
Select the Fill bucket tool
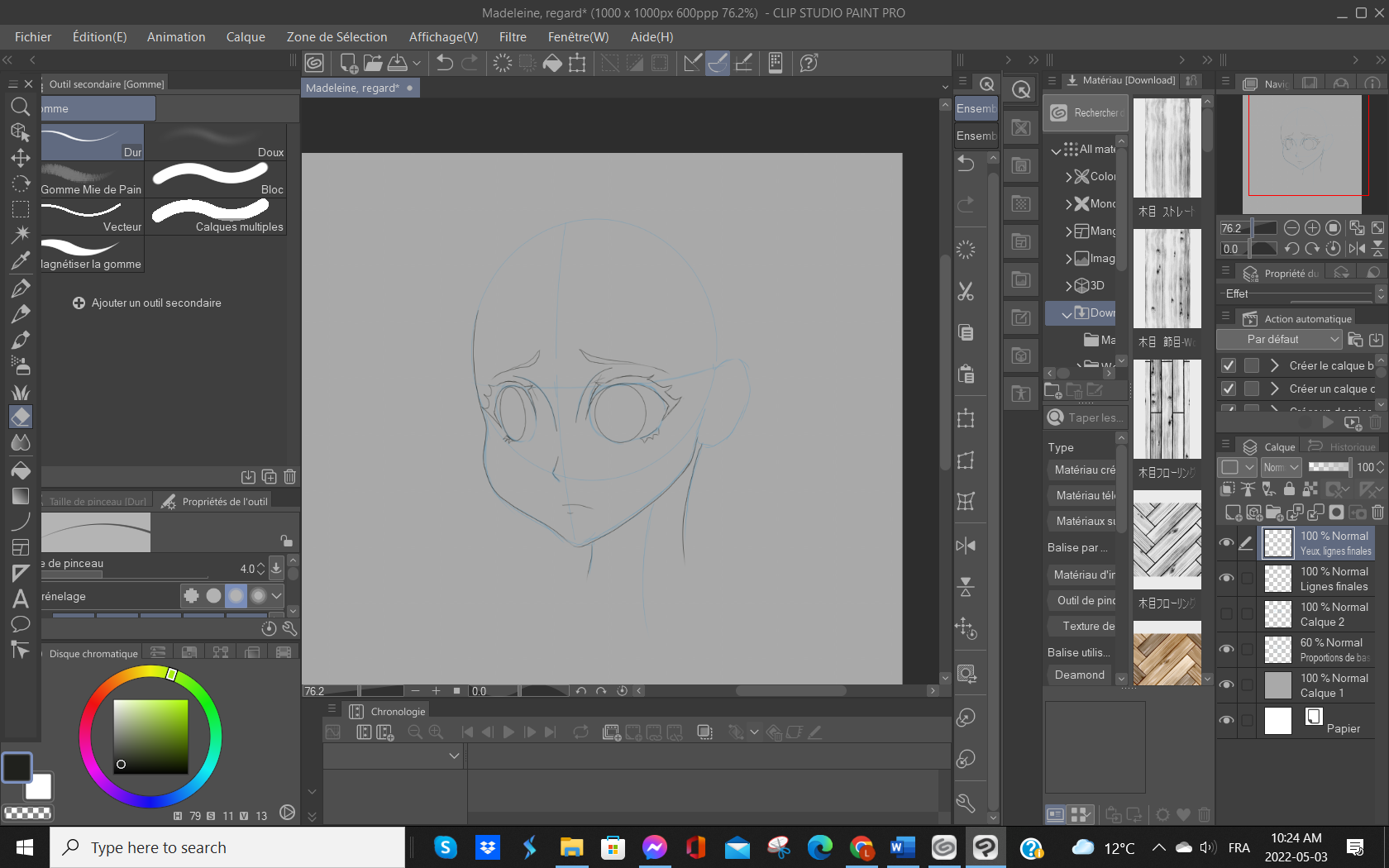tap(21, 470)
